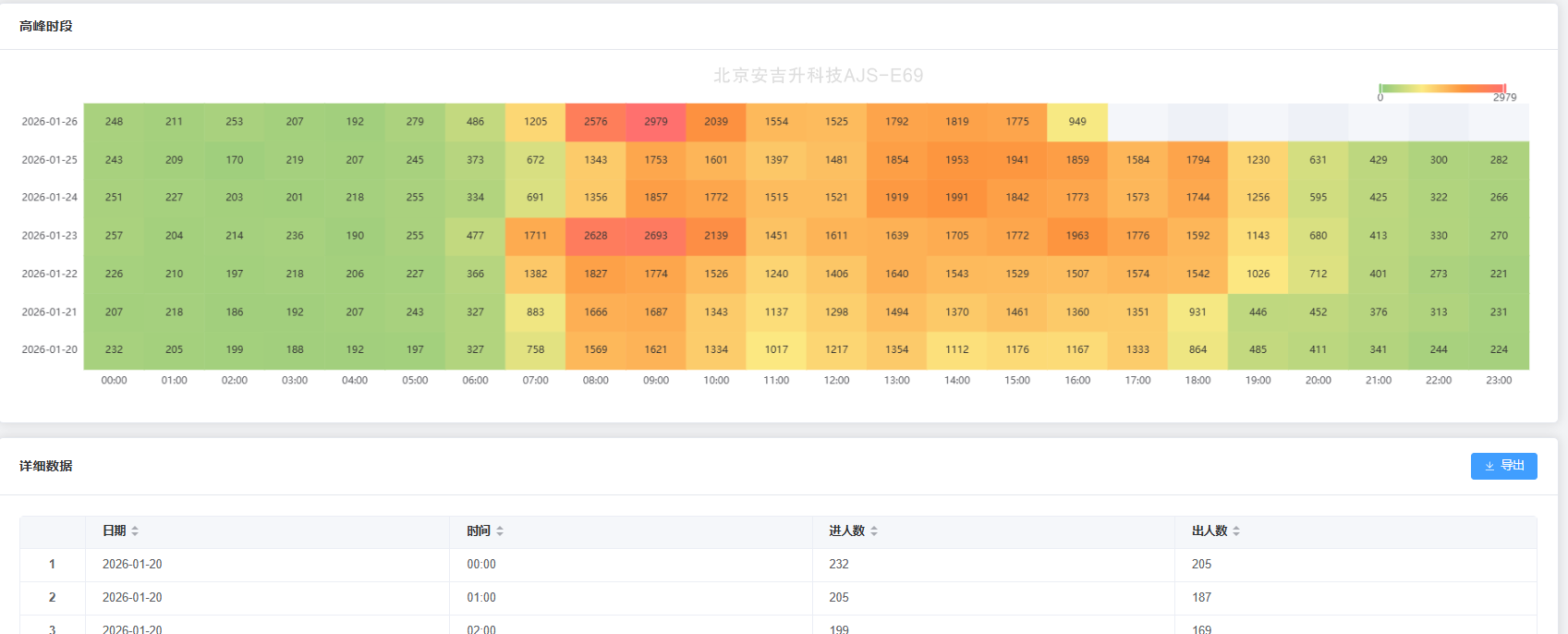
Task: Click the 18:00 cell for 2026-01-21 showing 931
Action: pyautogui.click(x=1197, y=312)
